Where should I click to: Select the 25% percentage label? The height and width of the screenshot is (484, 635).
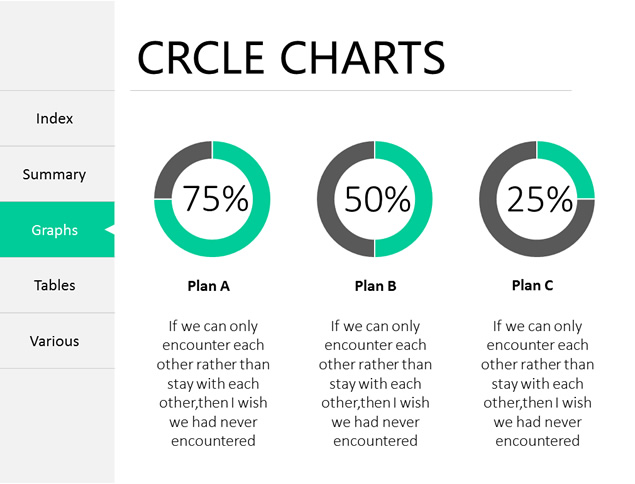(x=538, y=200)
